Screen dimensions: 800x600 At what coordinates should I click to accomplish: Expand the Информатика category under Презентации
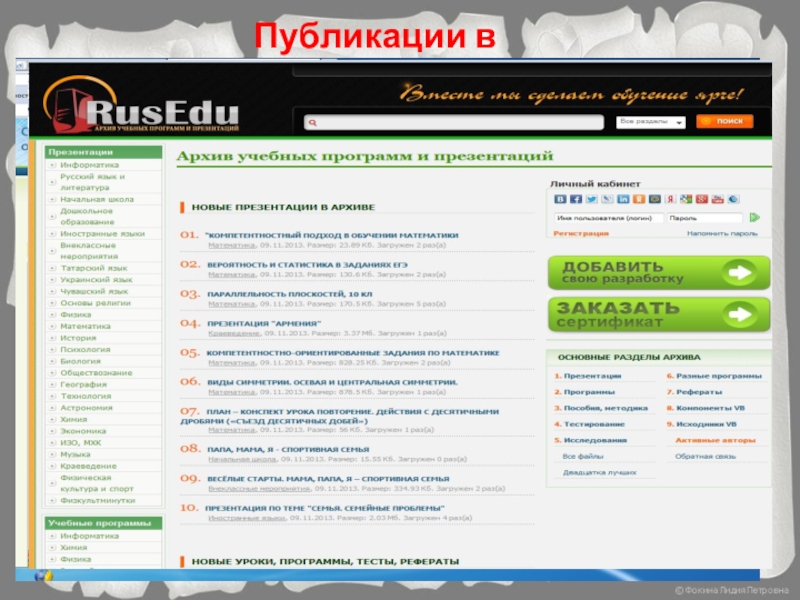click(x=52, y=165)
